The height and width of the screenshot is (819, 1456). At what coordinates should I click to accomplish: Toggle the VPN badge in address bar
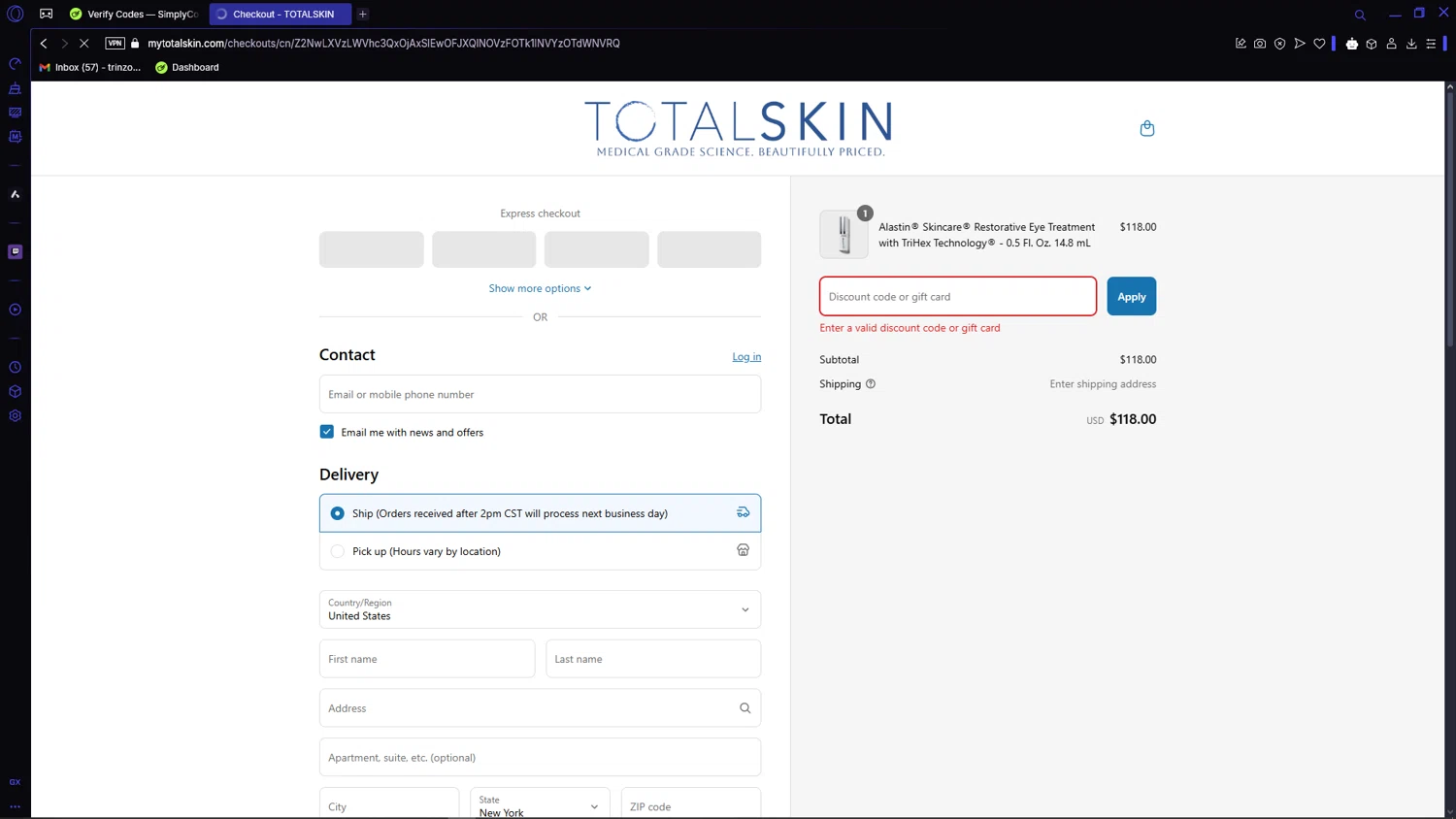tap(115, 43)
